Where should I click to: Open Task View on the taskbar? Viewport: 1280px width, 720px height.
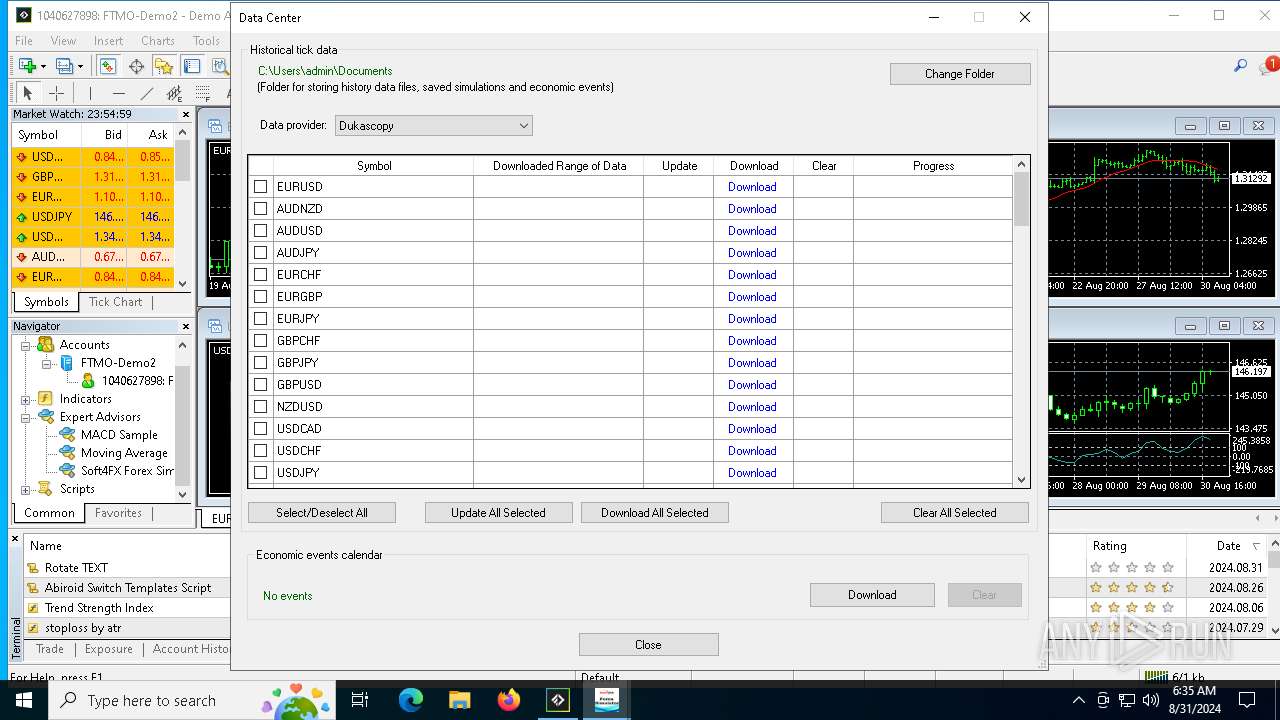click(x=360, y=700)
